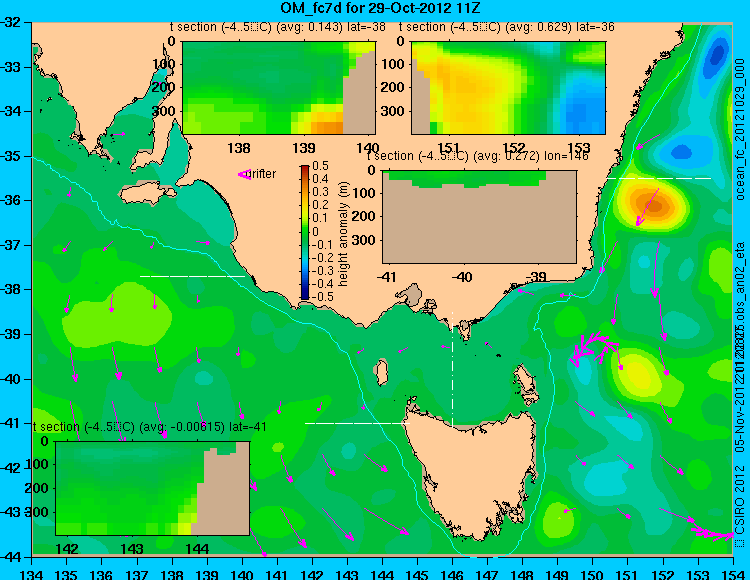Click the 0.5 value on the colorbar
The image size is (750, 580).
tap(320, 166)
